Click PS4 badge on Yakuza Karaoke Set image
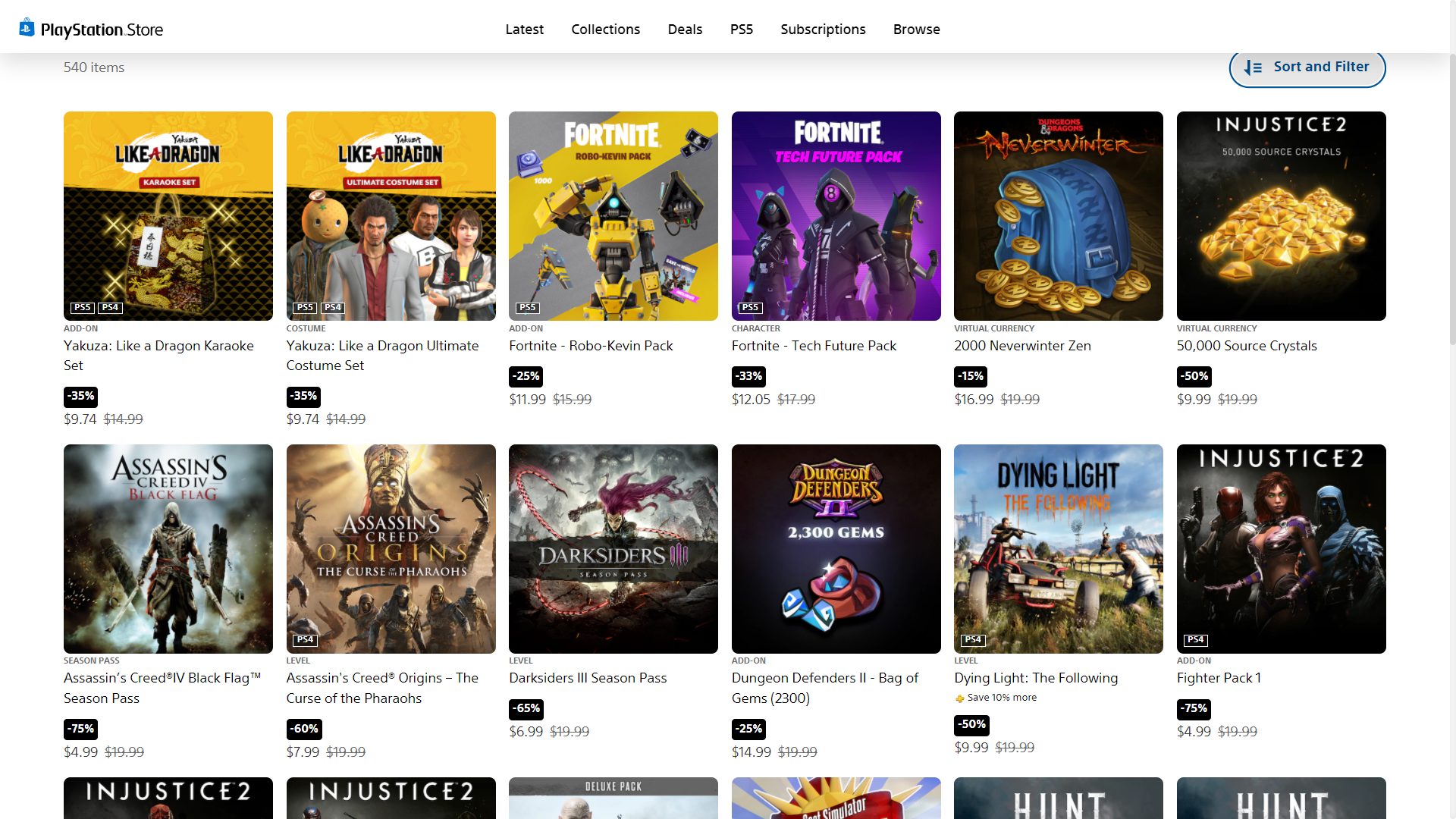1456x819 pixels. [x=110, y=307]
